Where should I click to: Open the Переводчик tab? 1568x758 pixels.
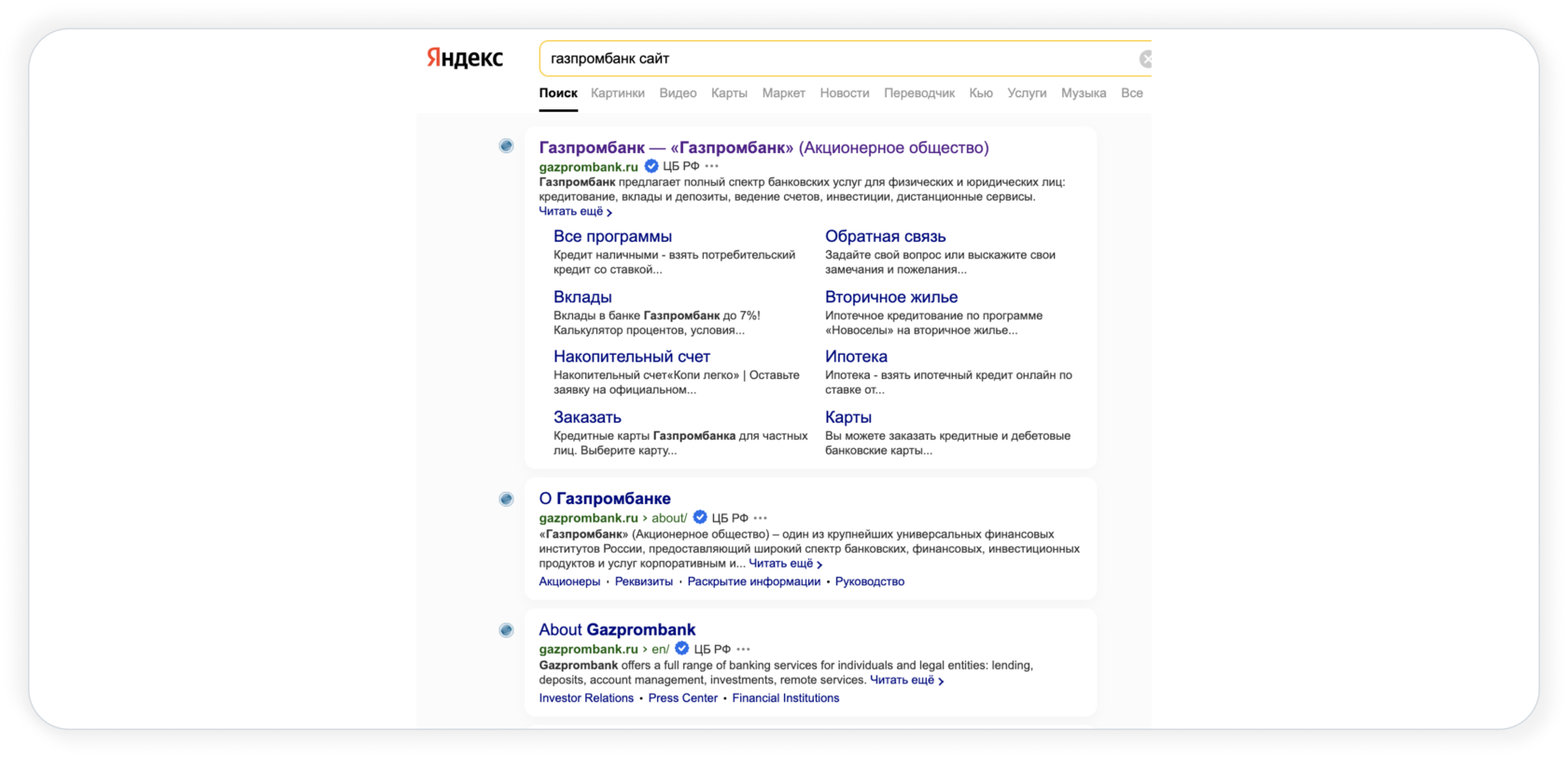(919, 93)
